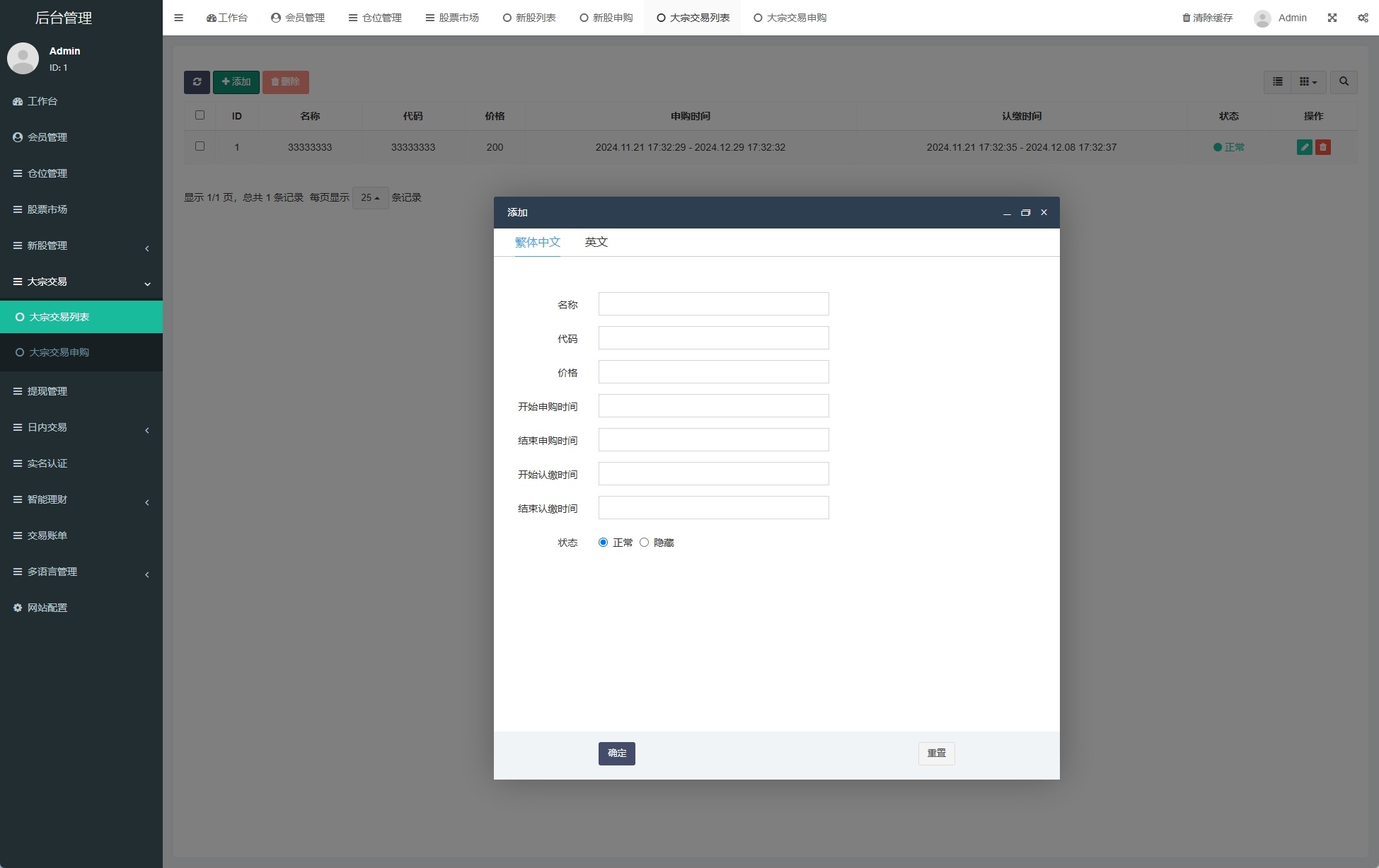Click the Admin profile picture in sidebar

(23, 58)
